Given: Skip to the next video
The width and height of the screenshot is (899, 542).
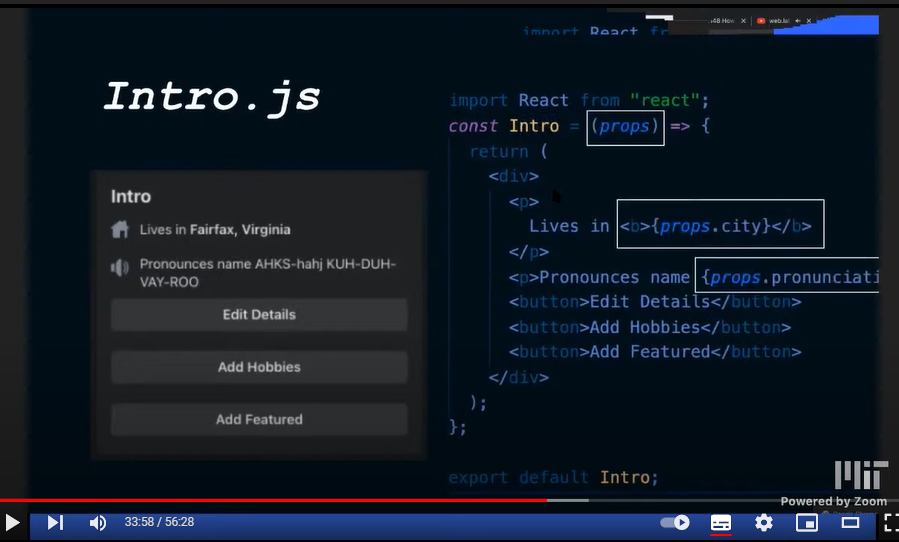Looking at the screenshot, I should point(55,522).
